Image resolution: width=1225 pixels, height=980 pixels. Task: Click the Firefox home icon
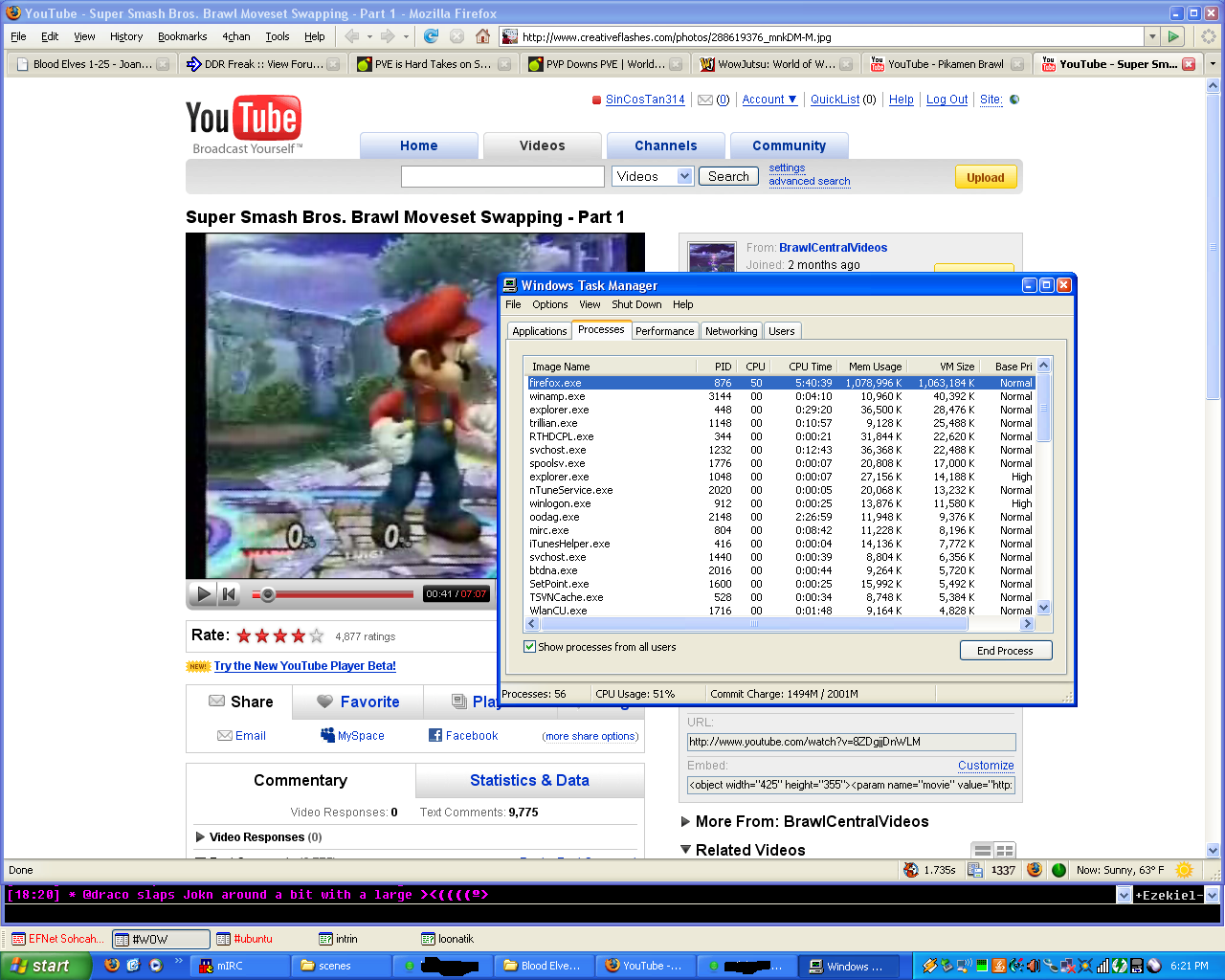tap(483, 36)
